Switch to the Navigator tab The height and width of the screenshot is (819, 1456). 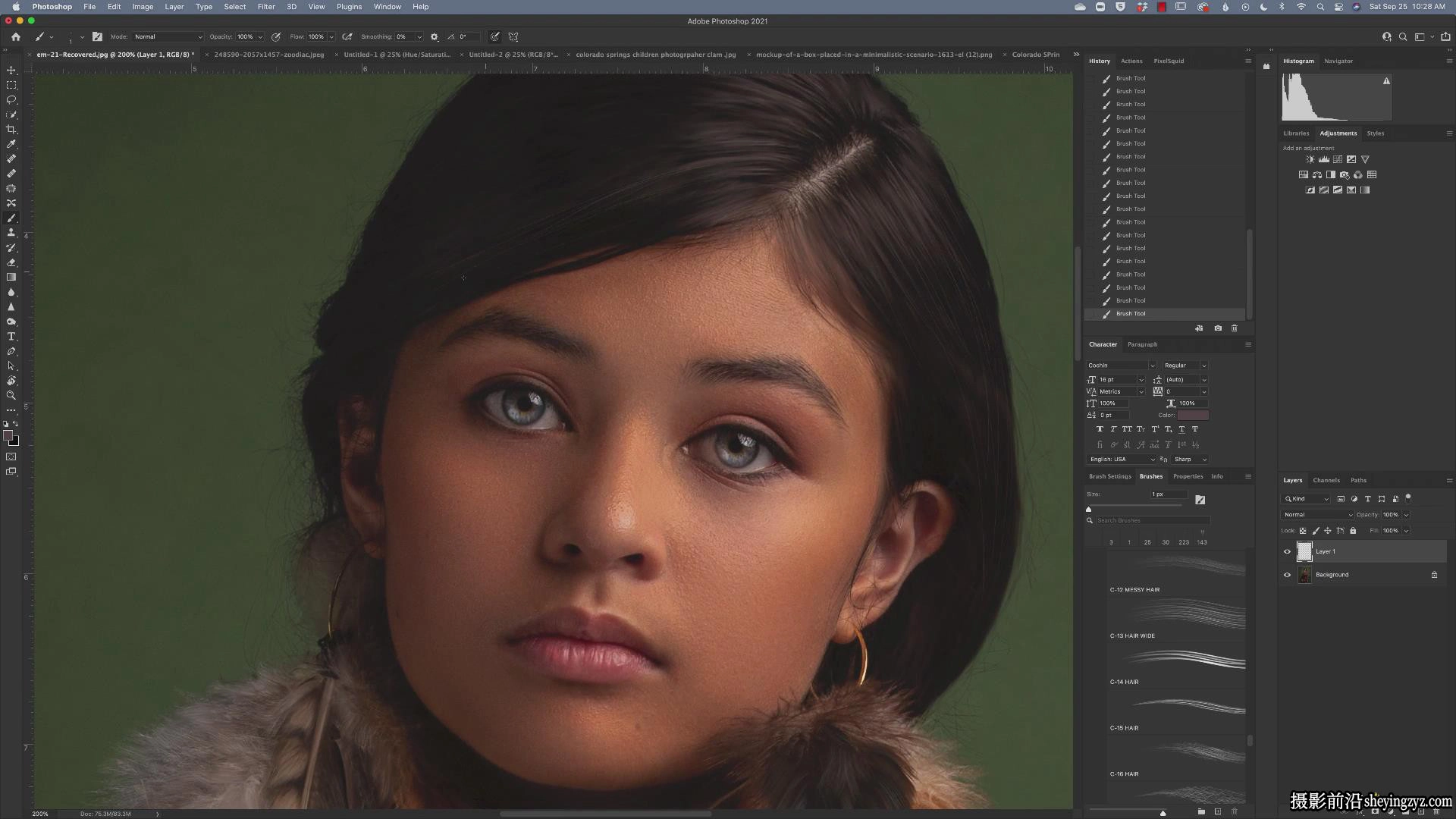(1338, 61)
